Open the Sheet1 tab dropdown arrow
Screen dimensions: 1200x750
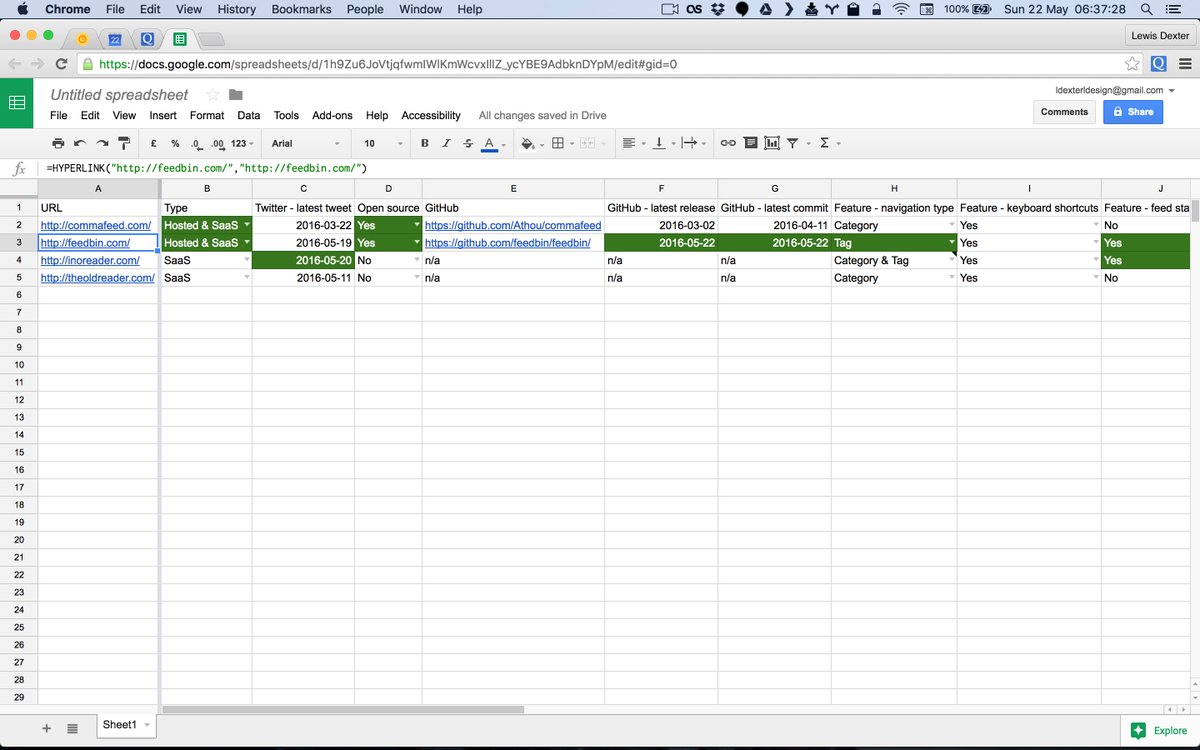[147, 725]
